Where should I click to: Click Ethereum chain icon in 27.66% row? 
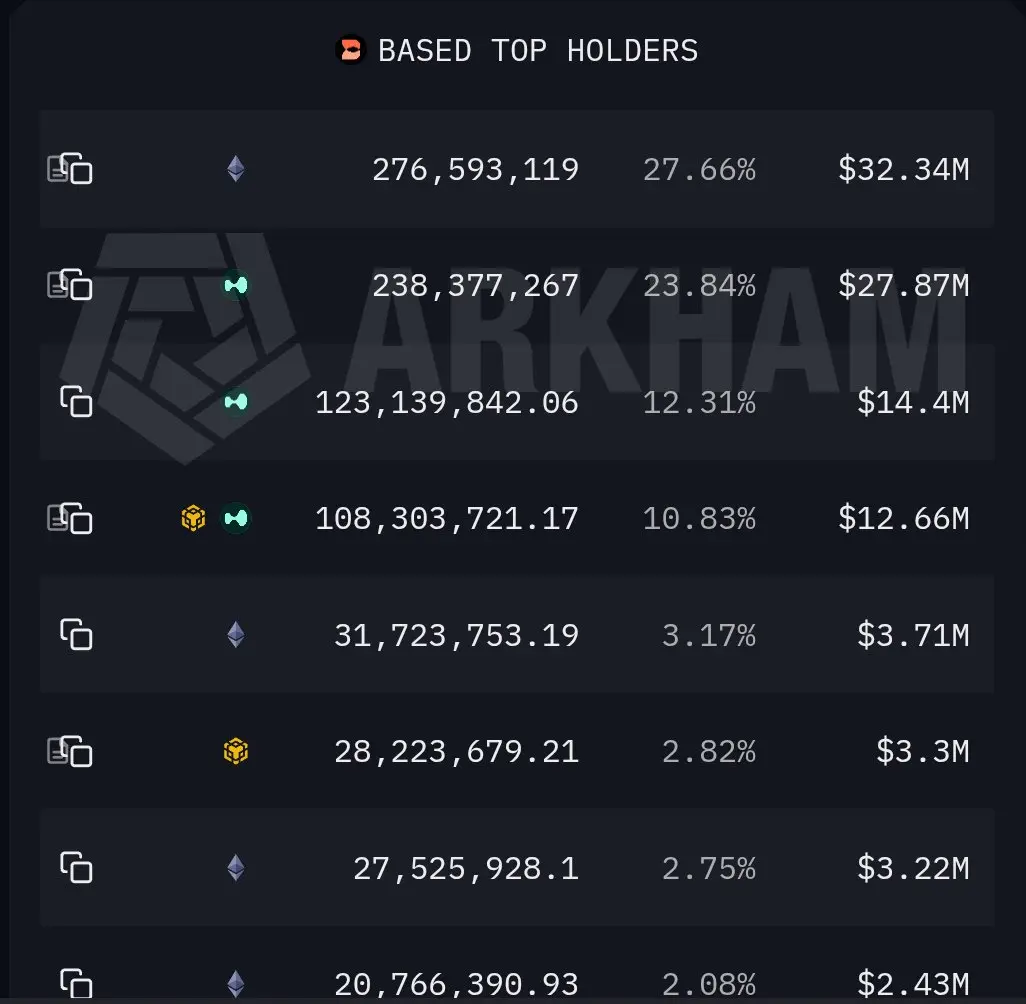(236, 169)
